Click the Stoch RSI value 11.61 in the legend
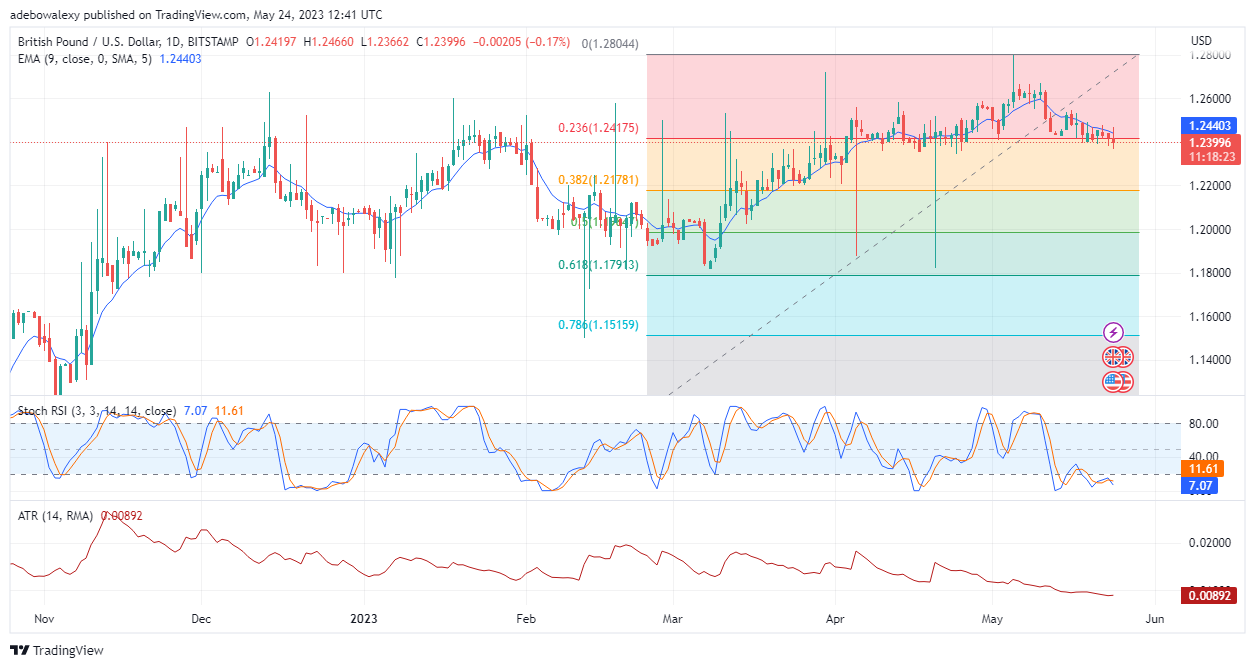The image size is (1255, 668). [228, 411]
